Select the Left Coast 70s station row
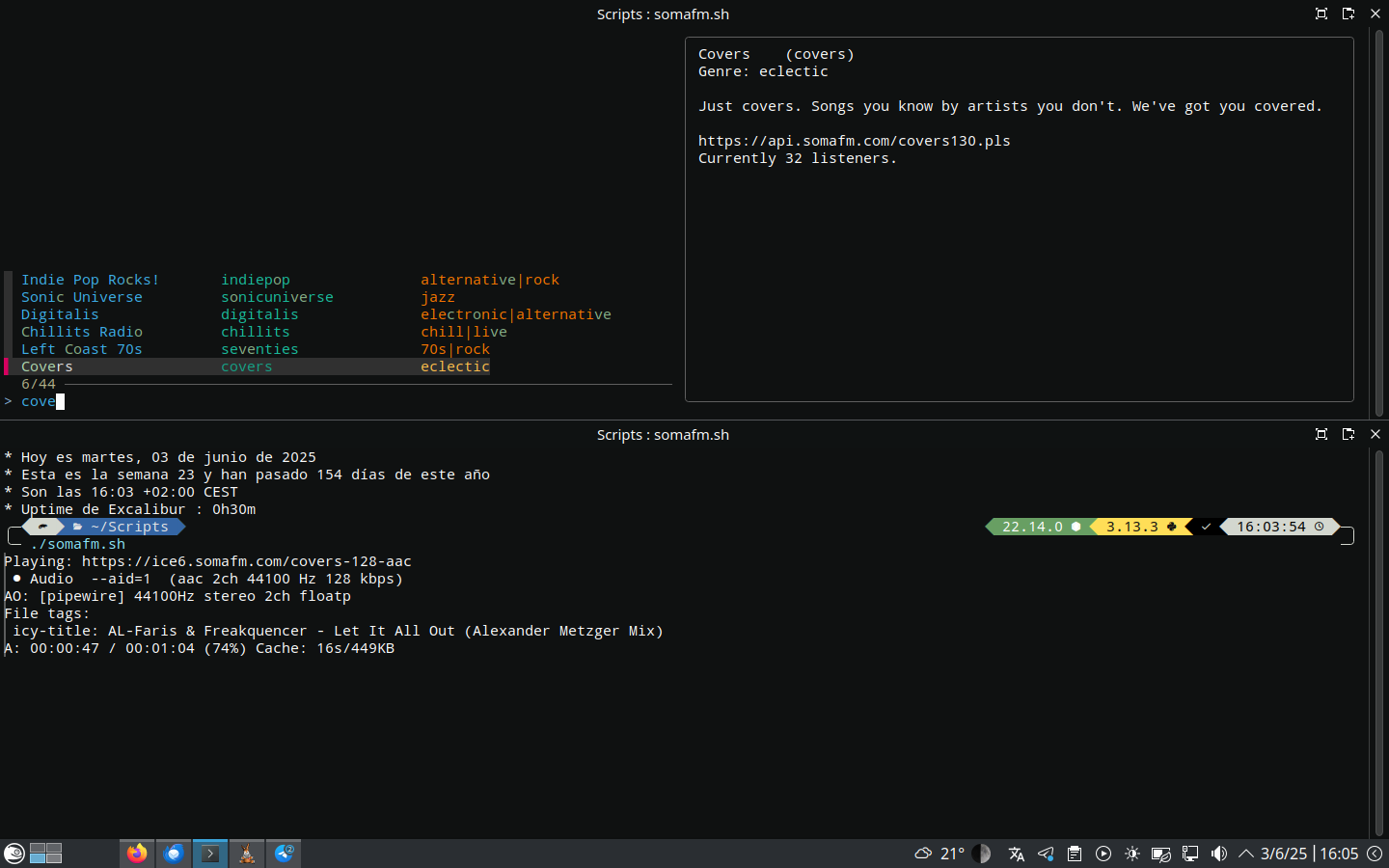This screenshot has height=868, width=1389. pos(338,349)
